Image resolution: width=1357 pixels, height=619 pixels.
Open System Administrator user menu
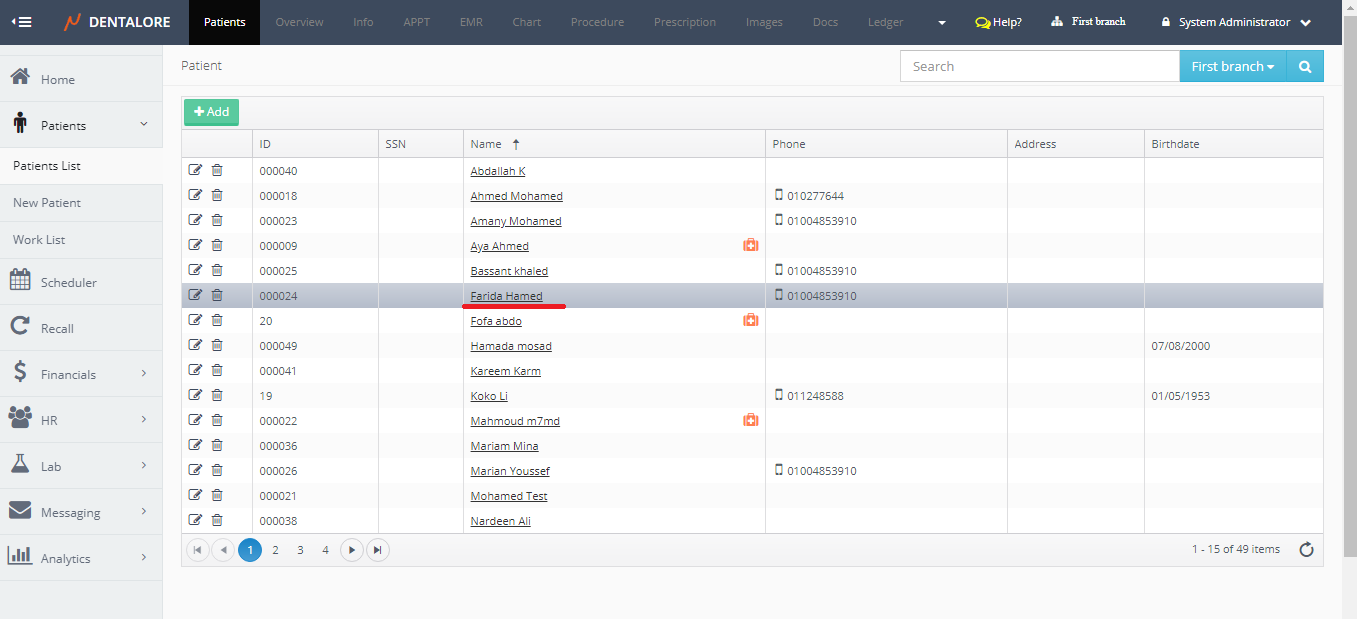point(1235,22)
